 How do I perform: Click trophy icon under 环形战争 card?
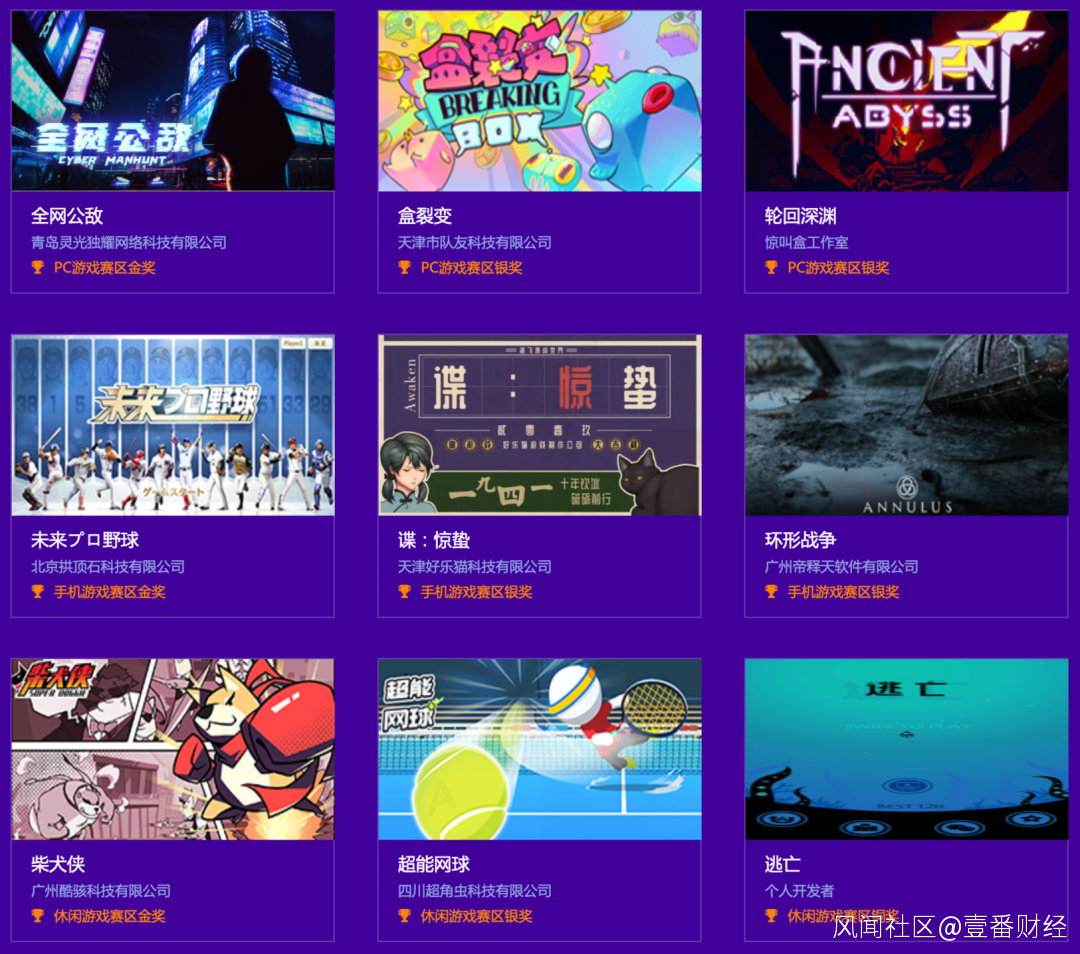tap(771, 592)
